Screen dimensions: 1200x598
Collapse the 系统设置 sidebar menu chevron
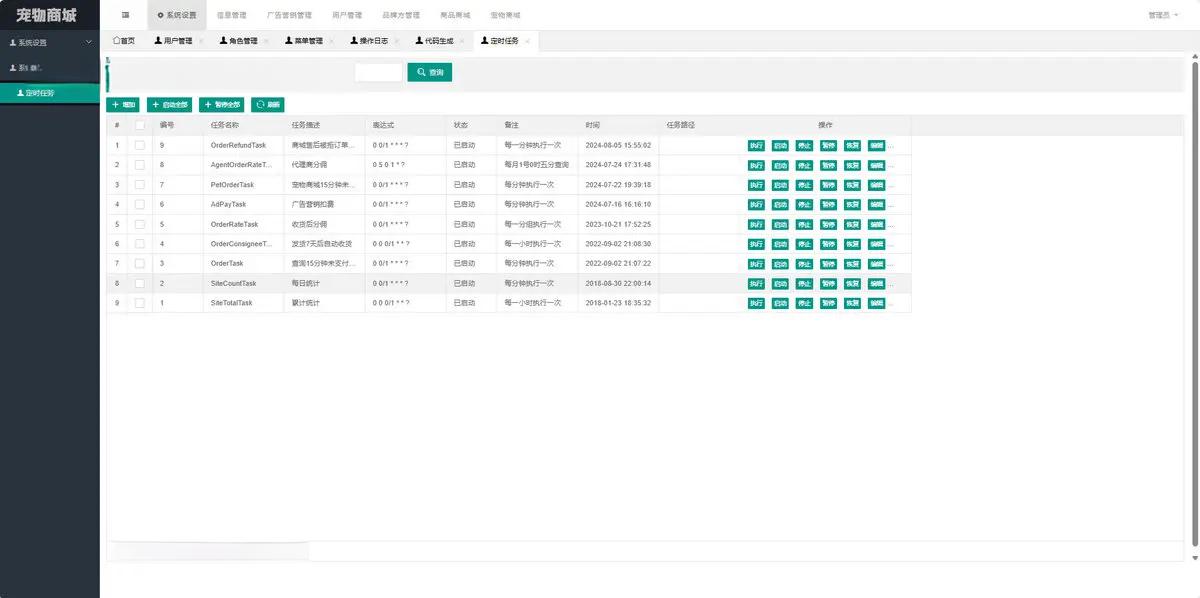pyautogui.click(x=89, y=42)
